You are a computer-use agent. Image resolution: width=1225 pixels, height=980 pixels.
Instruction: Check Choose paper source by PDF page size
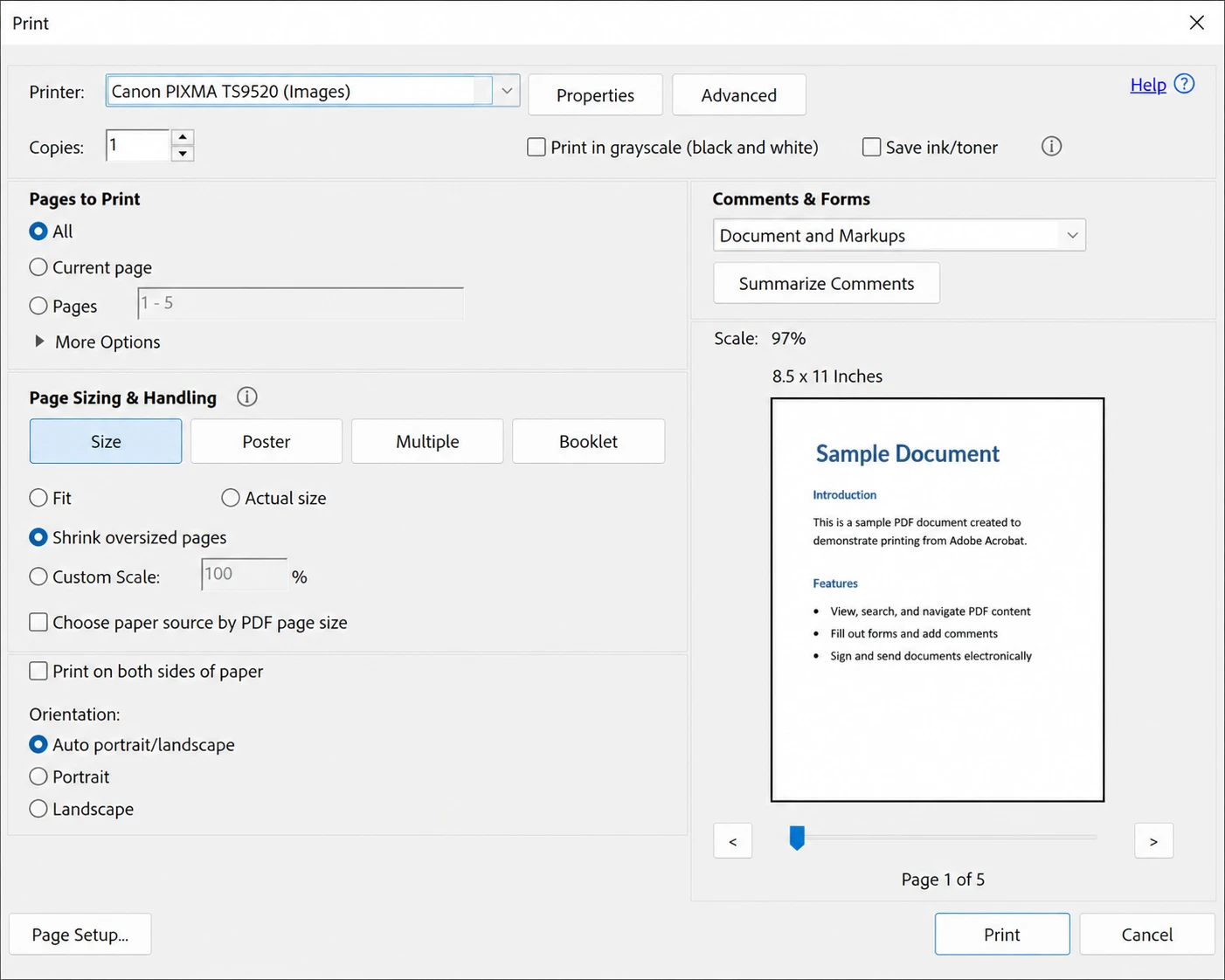pyautogui.click(x=38, y=622)
